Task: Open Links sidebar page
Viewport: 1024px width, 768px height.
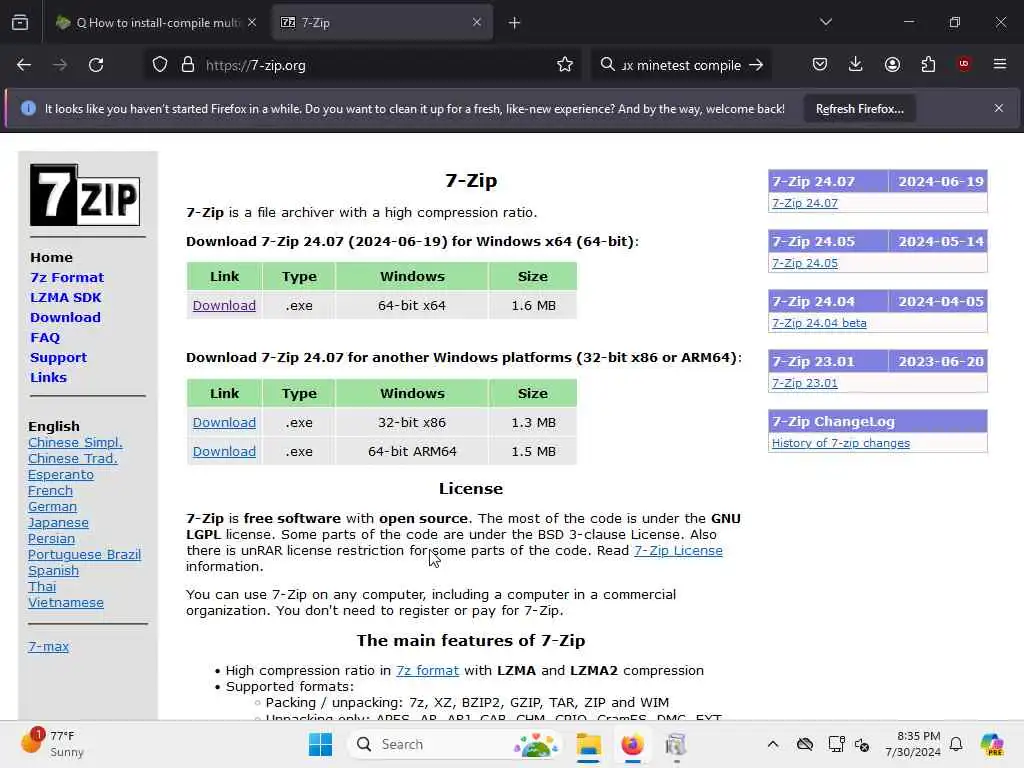Action: pos(48,377)
